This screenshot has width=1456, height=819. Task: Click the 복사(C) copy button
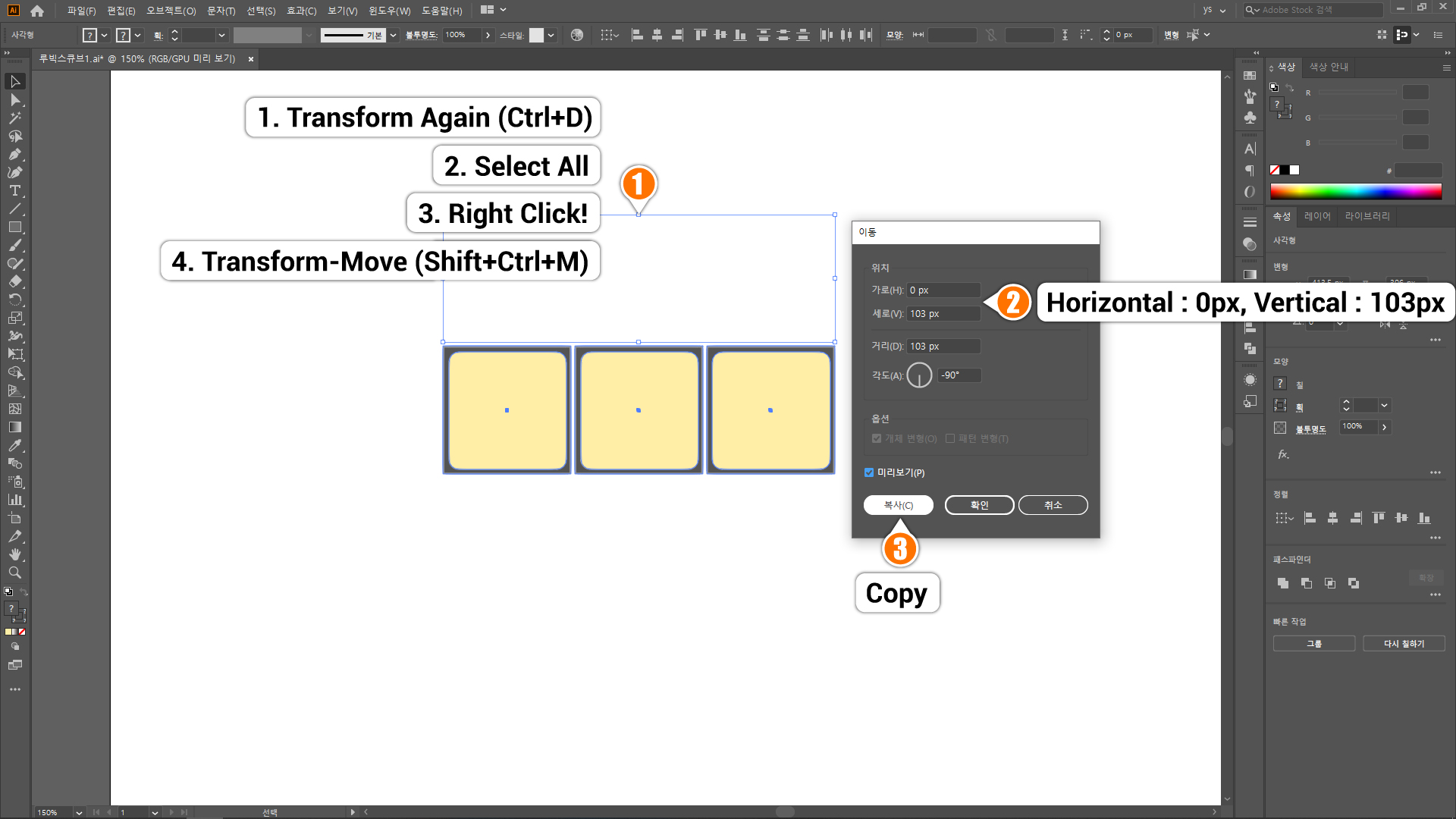pyautogui.click(x=898, y=505)
